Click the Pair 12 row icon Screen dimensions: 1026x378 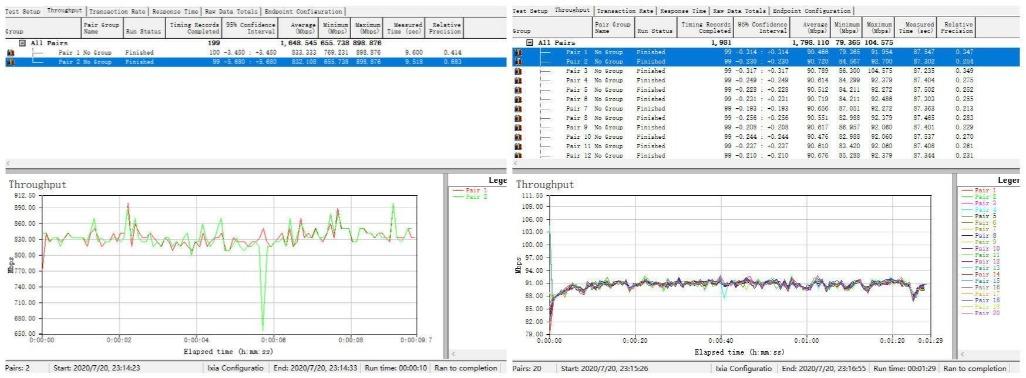pos(517,156)
